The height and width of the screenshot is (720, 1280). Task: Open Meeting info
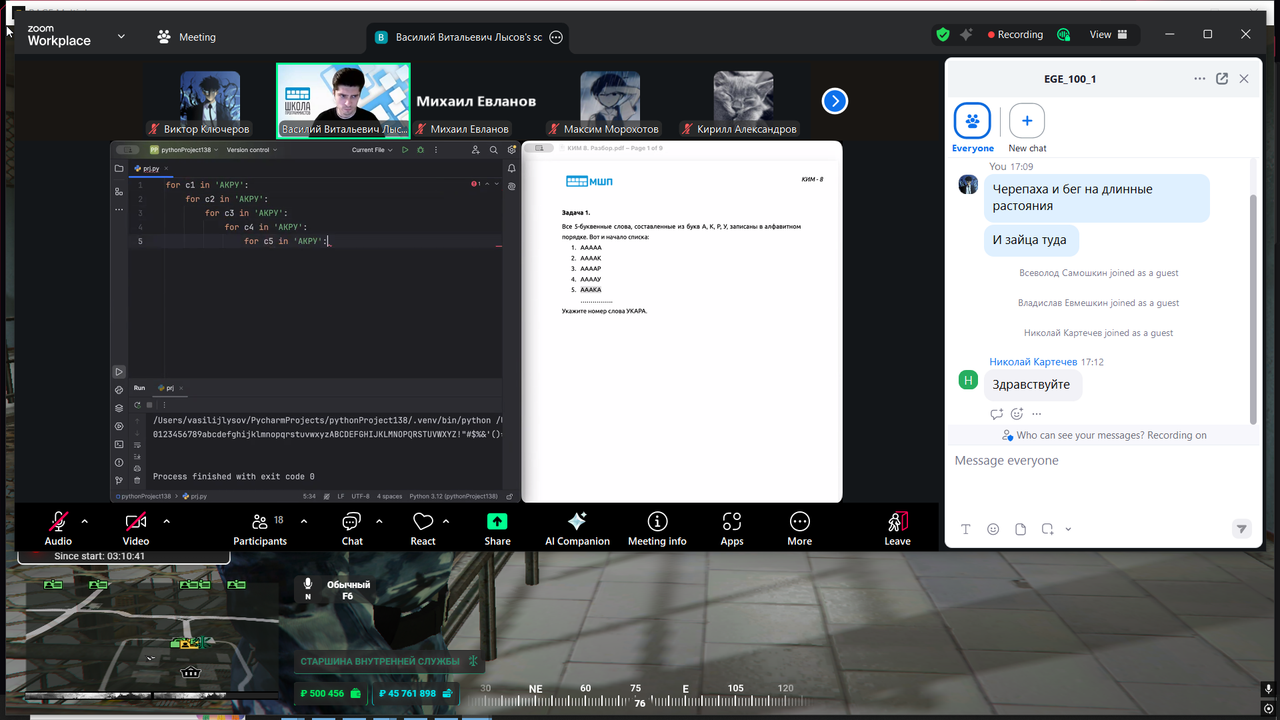coord(657,528)
